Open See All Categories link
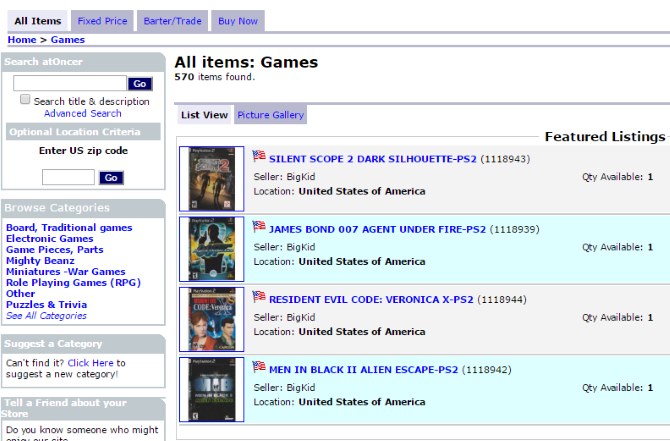The image size is (670, 441). 46,316
